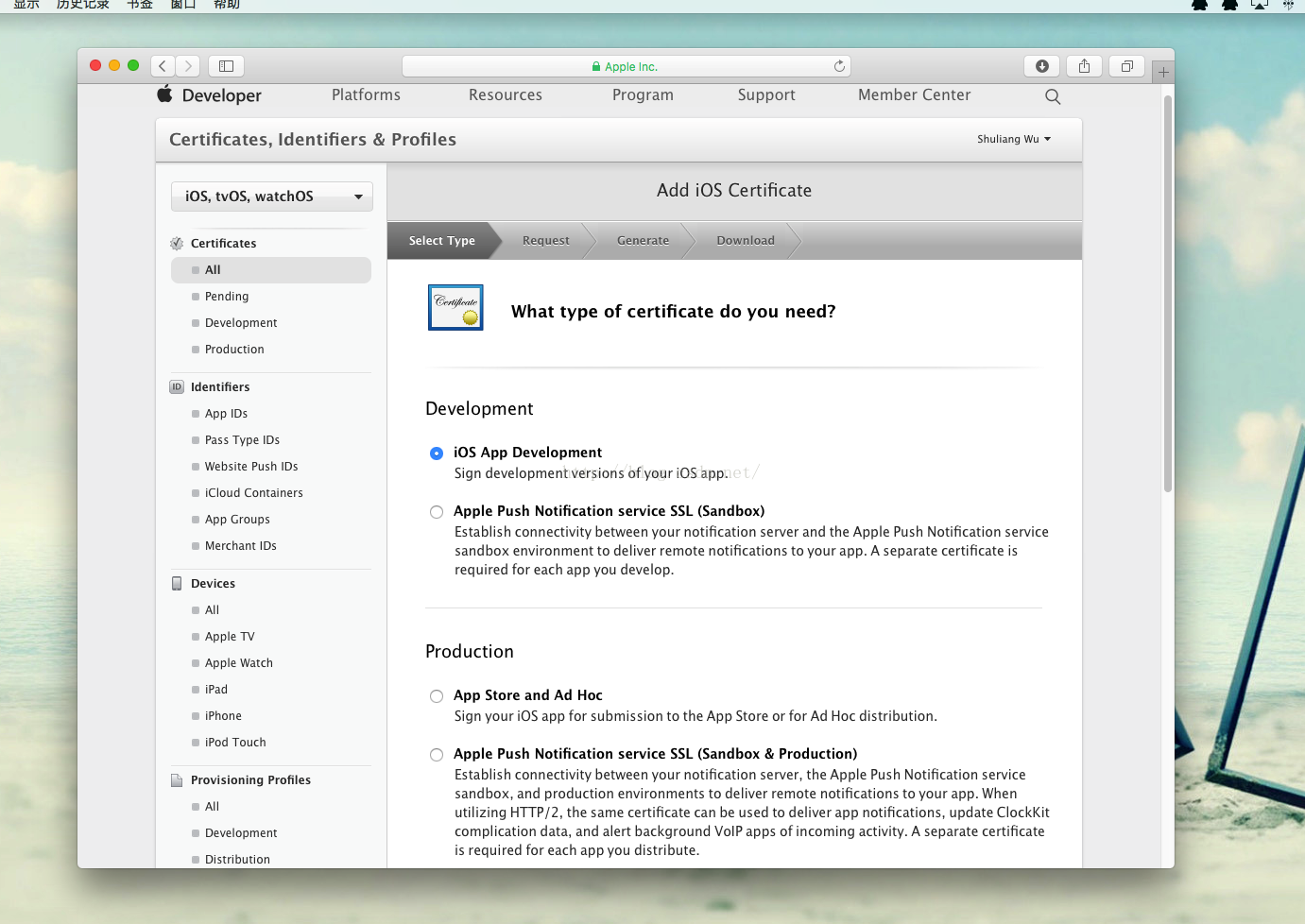The height and width of the screenshot is (924, 1305).
Task: Click the Certificates heading in sidebar
Action: 223,244
